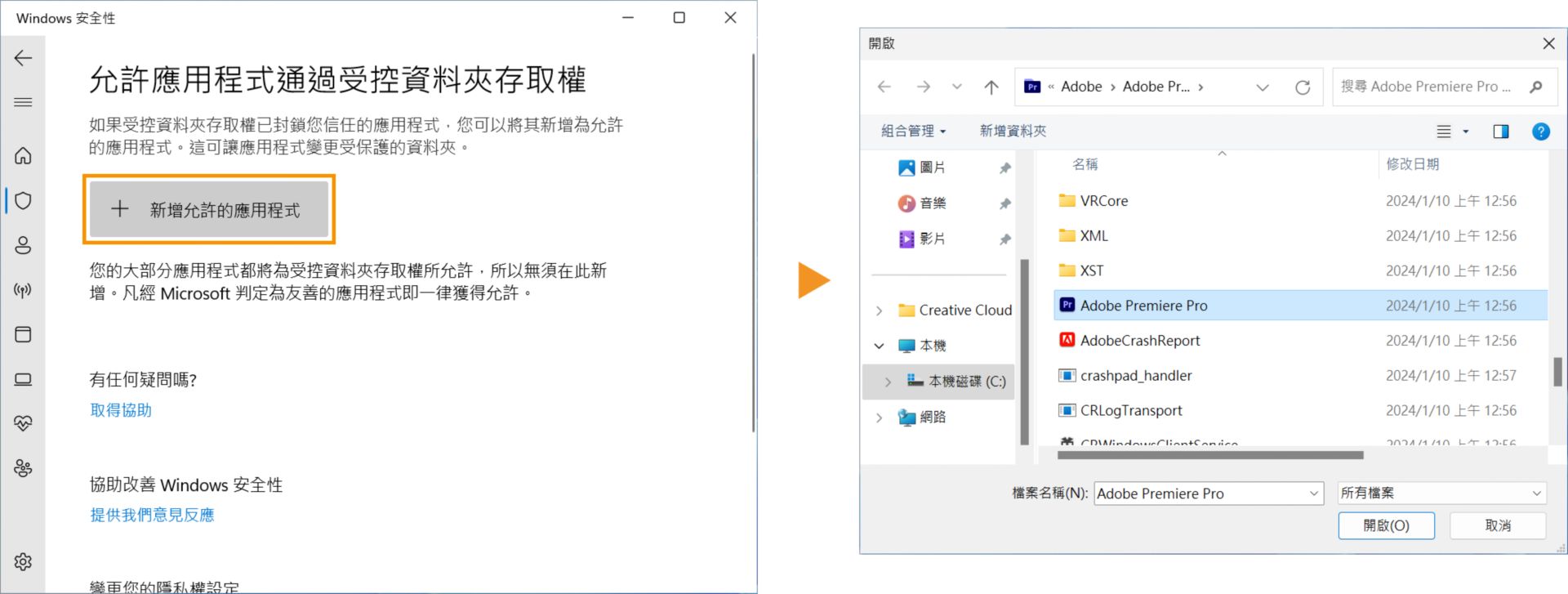Open recent locations dropdown in dialog

(956, 87)
